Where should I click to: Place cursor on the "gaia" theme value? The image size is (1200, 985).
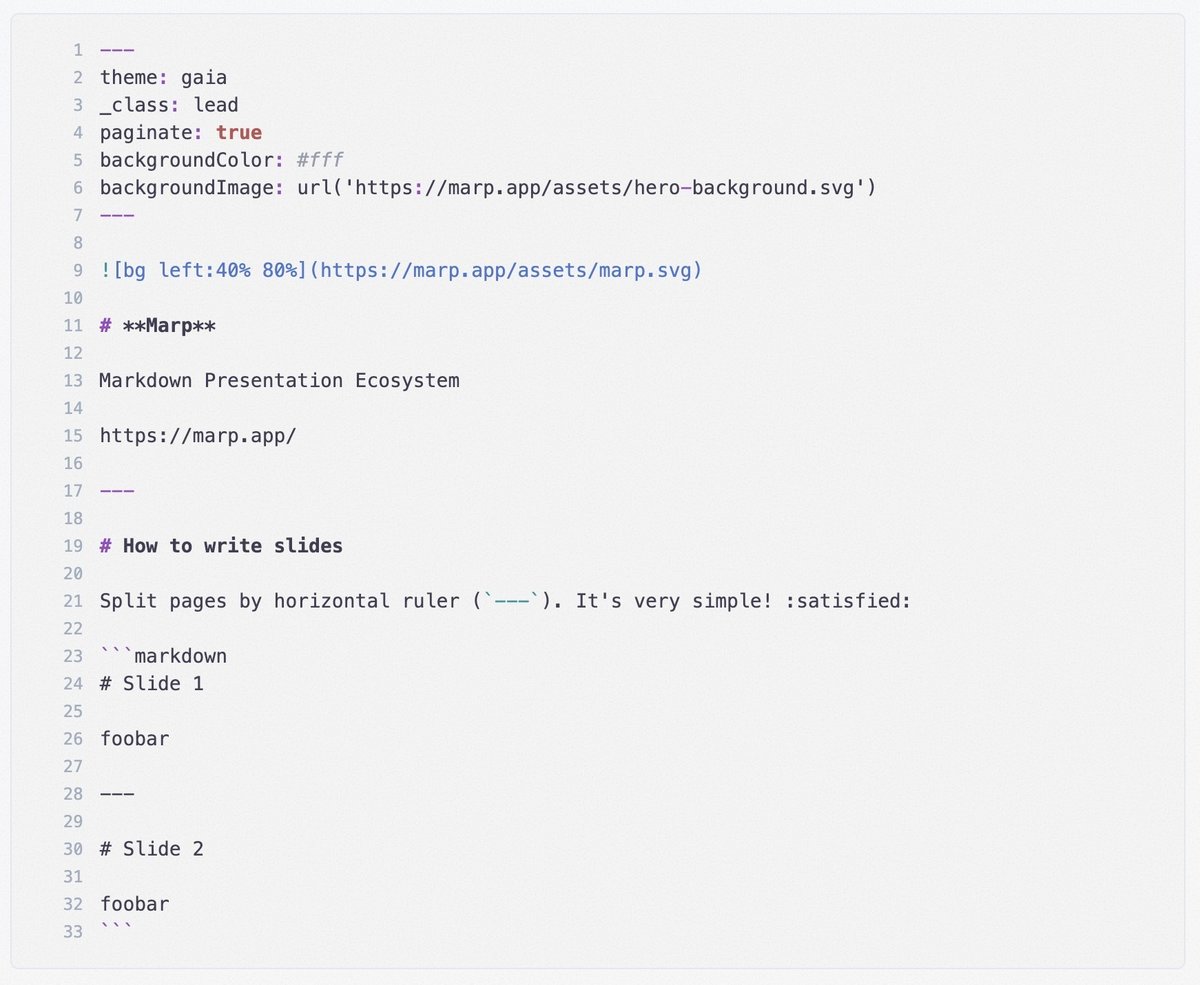click(204, 77)
